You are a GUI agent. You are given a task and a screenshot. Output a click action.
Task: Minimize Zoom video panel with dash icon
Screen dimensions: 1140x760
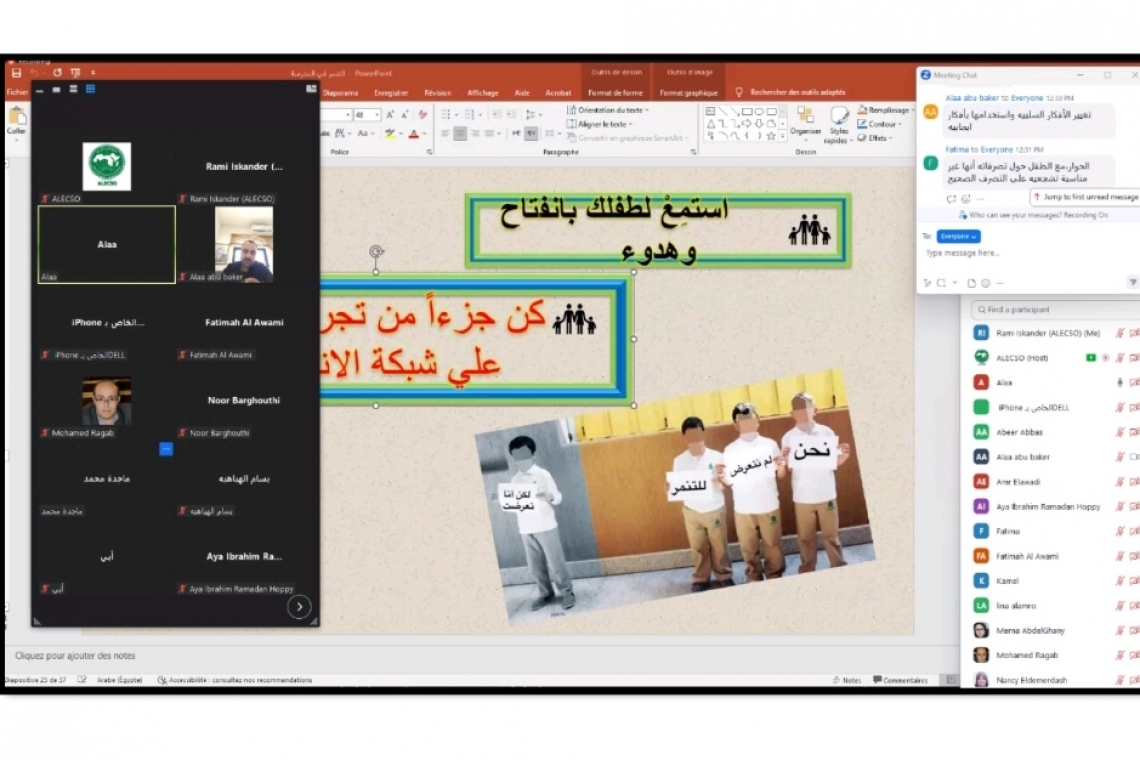(x=39, y=90)
